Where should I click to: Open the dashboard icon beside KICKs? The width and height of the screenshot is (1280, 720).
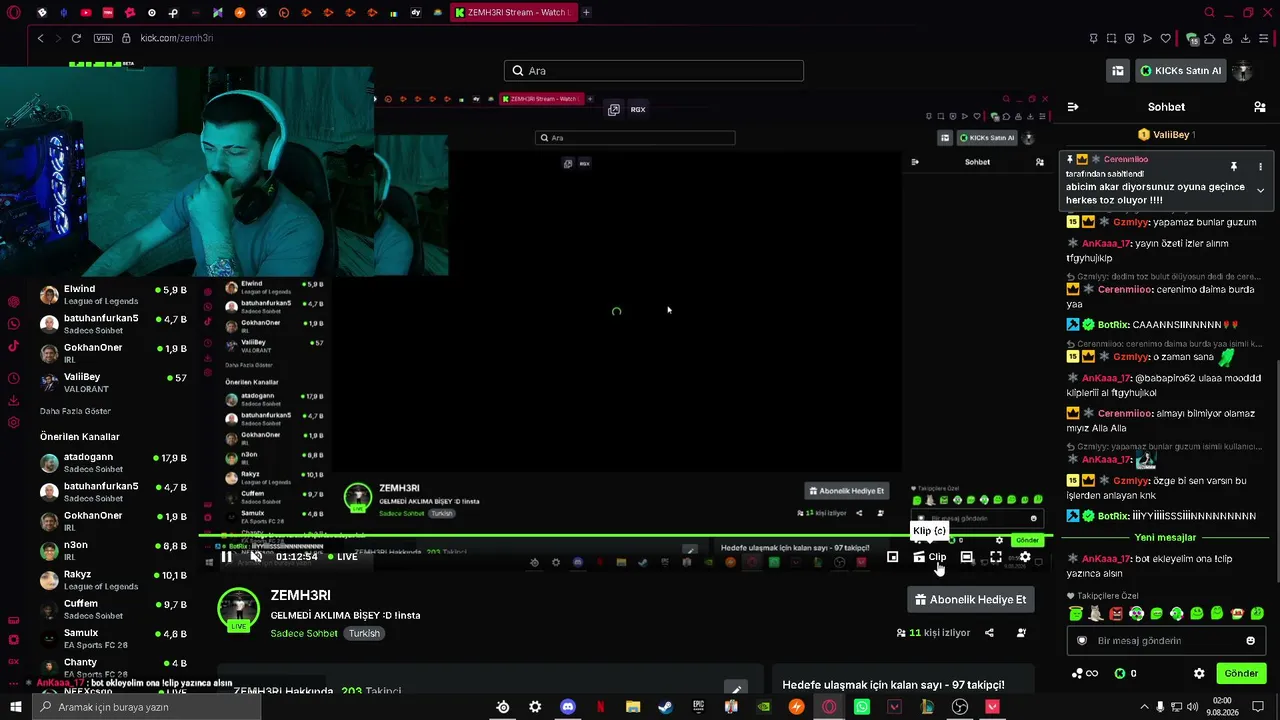coord(1118,71)
